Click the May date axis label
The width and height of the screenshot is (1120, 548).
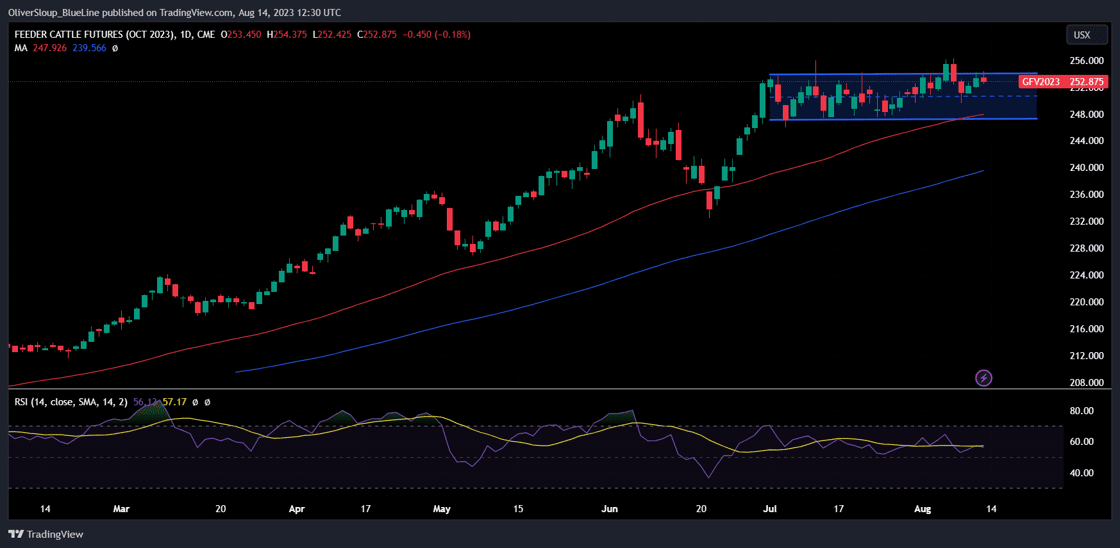pyautogui.click(x=442, y=509)
